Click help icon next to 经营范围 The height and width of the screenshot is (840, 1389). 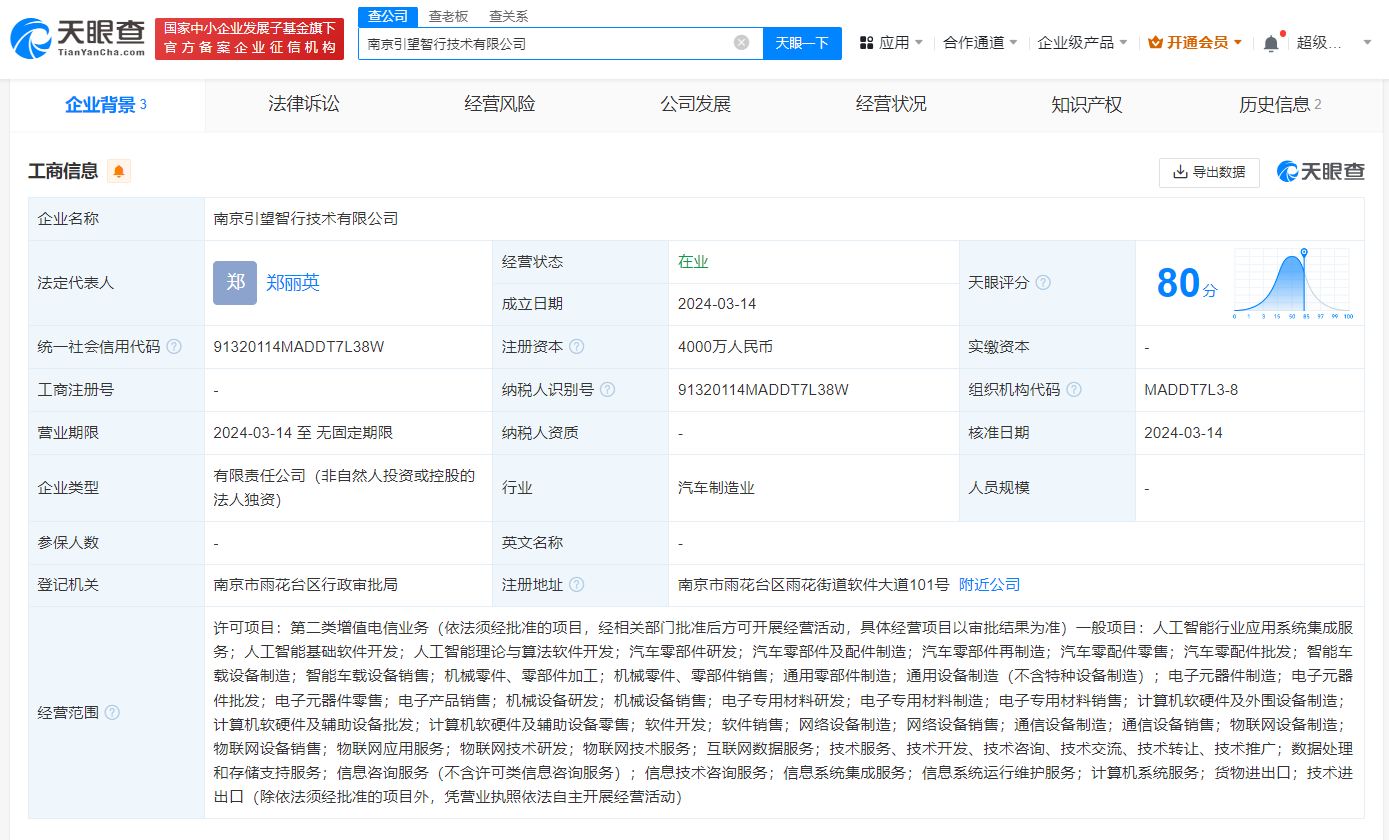point(112,712)
